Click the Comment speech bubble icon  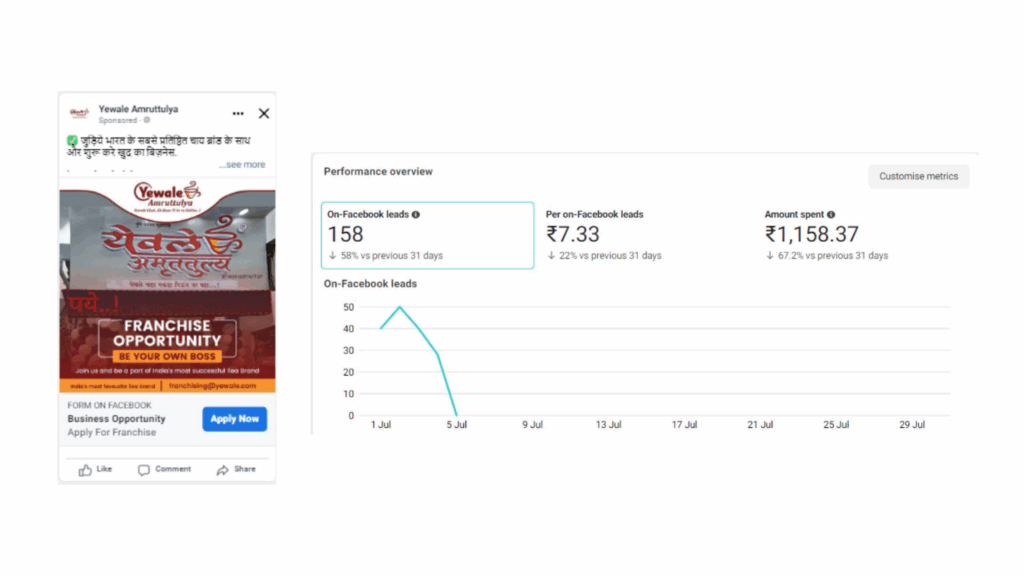point(144,470)
